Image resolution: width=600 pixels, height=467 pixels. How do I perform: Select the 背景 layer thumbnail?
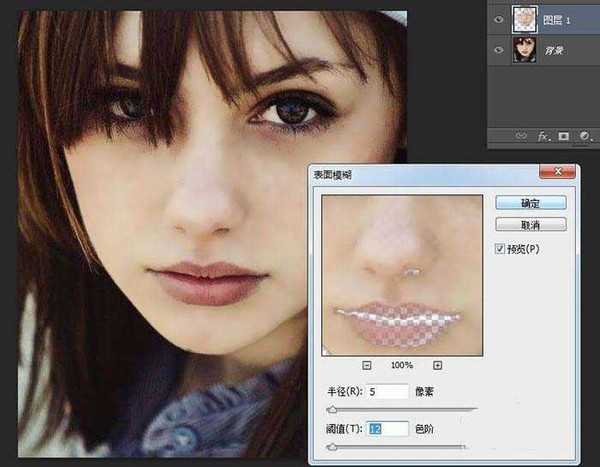525,49
